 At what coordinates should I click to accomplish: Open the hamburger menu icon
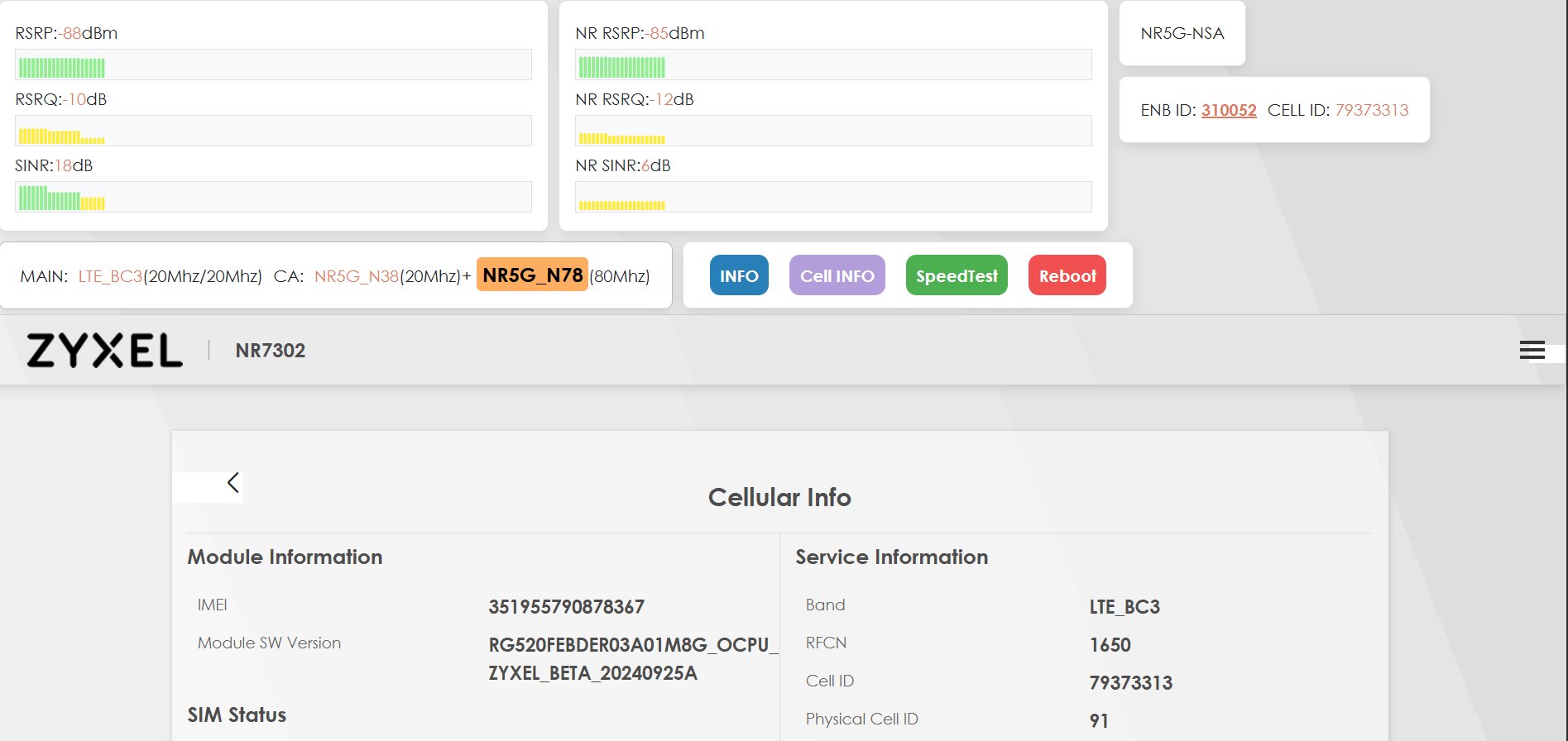click(1532, 351)
